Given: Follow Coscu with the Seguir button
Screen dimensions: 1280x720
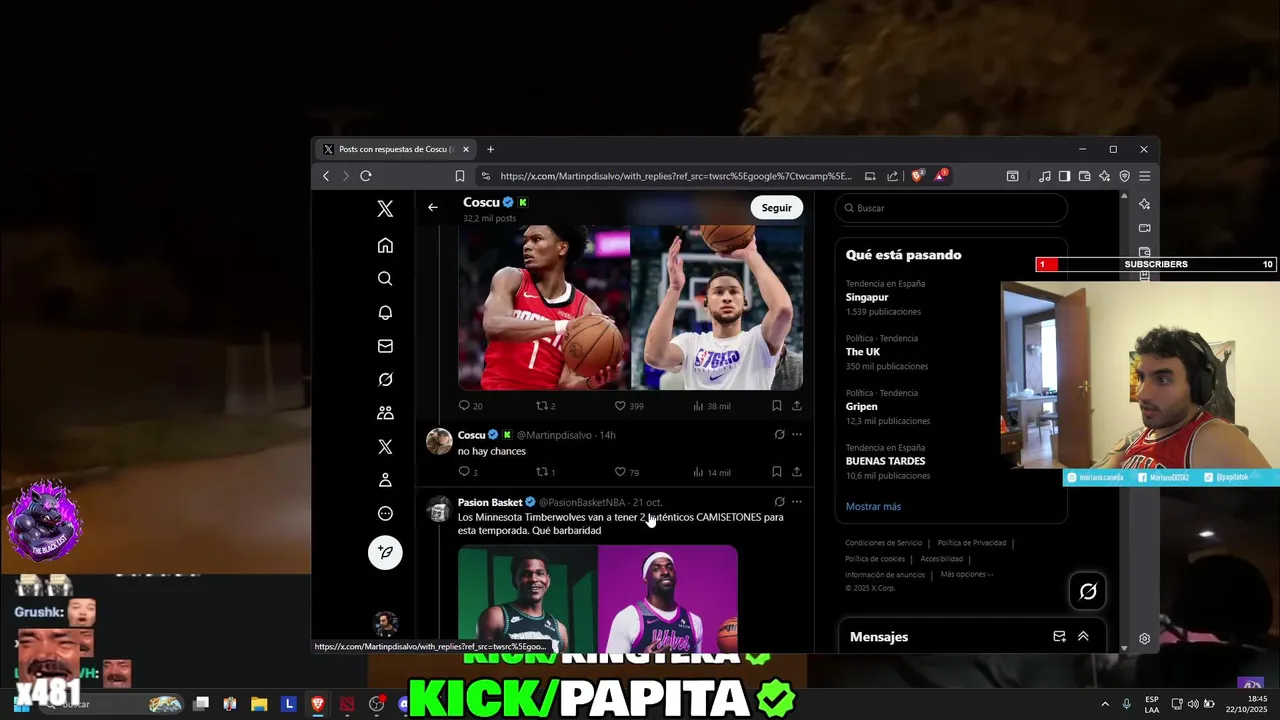Looking at the screenshot, I should pos(776,208).
